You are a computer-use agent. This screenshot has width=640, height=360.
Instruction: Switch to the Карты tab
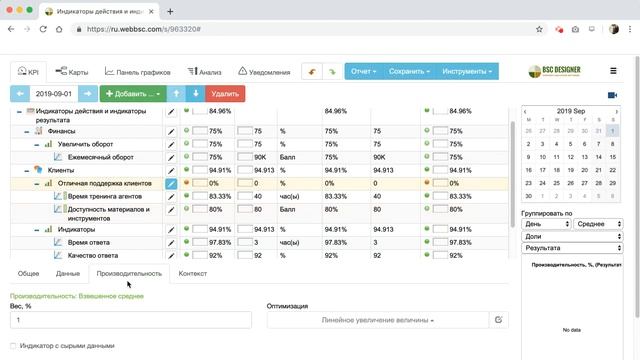click(72, 72)
